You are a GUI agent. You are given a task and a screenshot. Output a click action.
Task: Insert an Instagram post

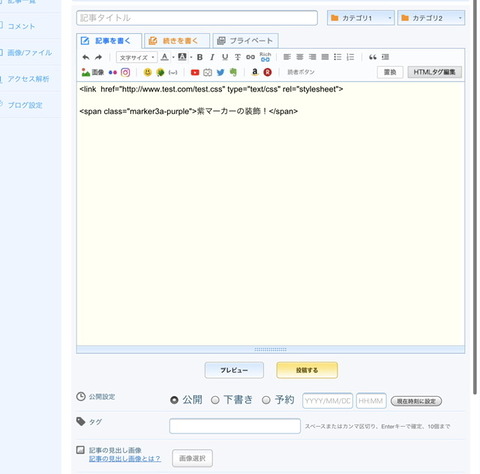point(125,72)
